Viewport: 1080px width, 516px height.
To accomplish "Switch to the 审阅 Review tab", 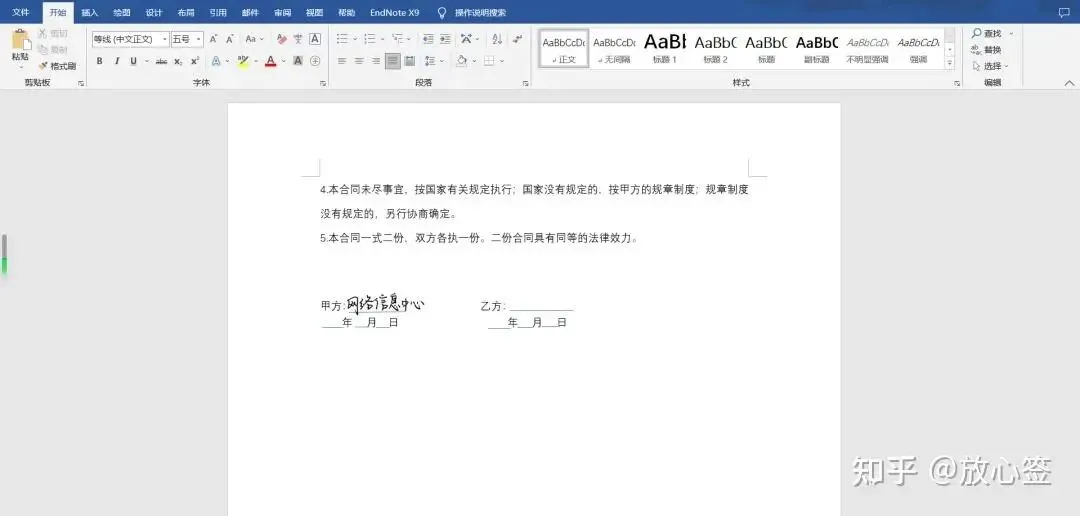I will tap(282, 12).
